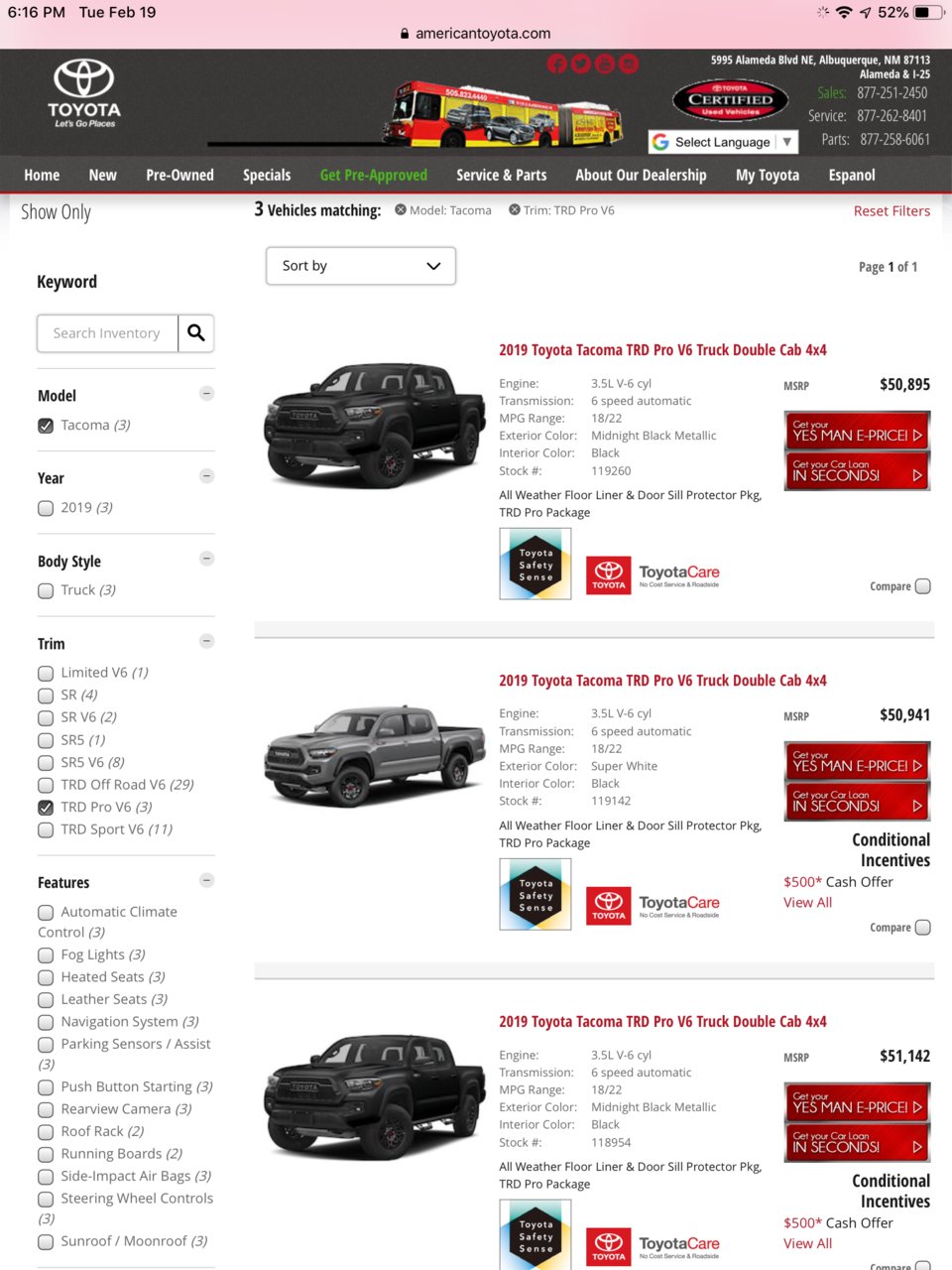This screenshot has height=1270, width=952.
Task: Check the TRD Sport V6 checkbox
Action: coord(46,829)
